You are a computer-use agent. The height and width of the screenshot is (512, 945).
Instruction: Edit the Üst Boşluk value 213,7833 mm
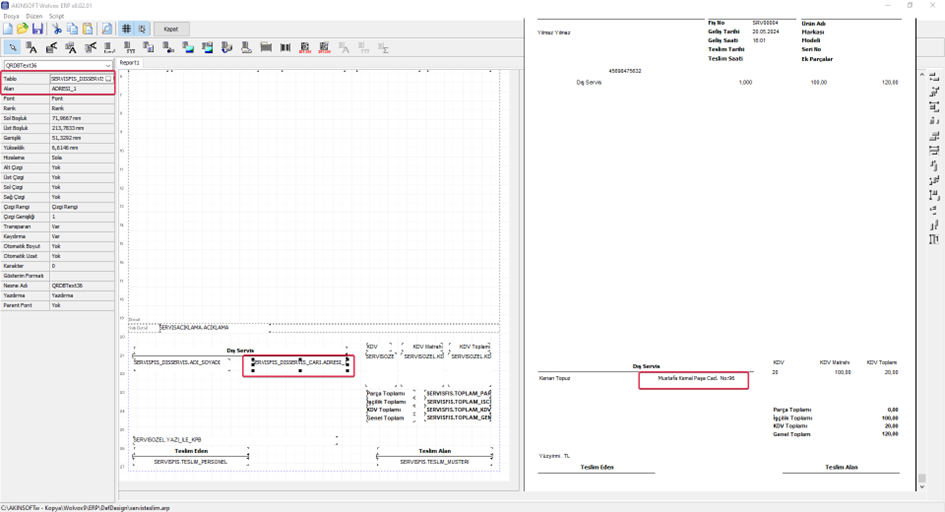[81, 128]
